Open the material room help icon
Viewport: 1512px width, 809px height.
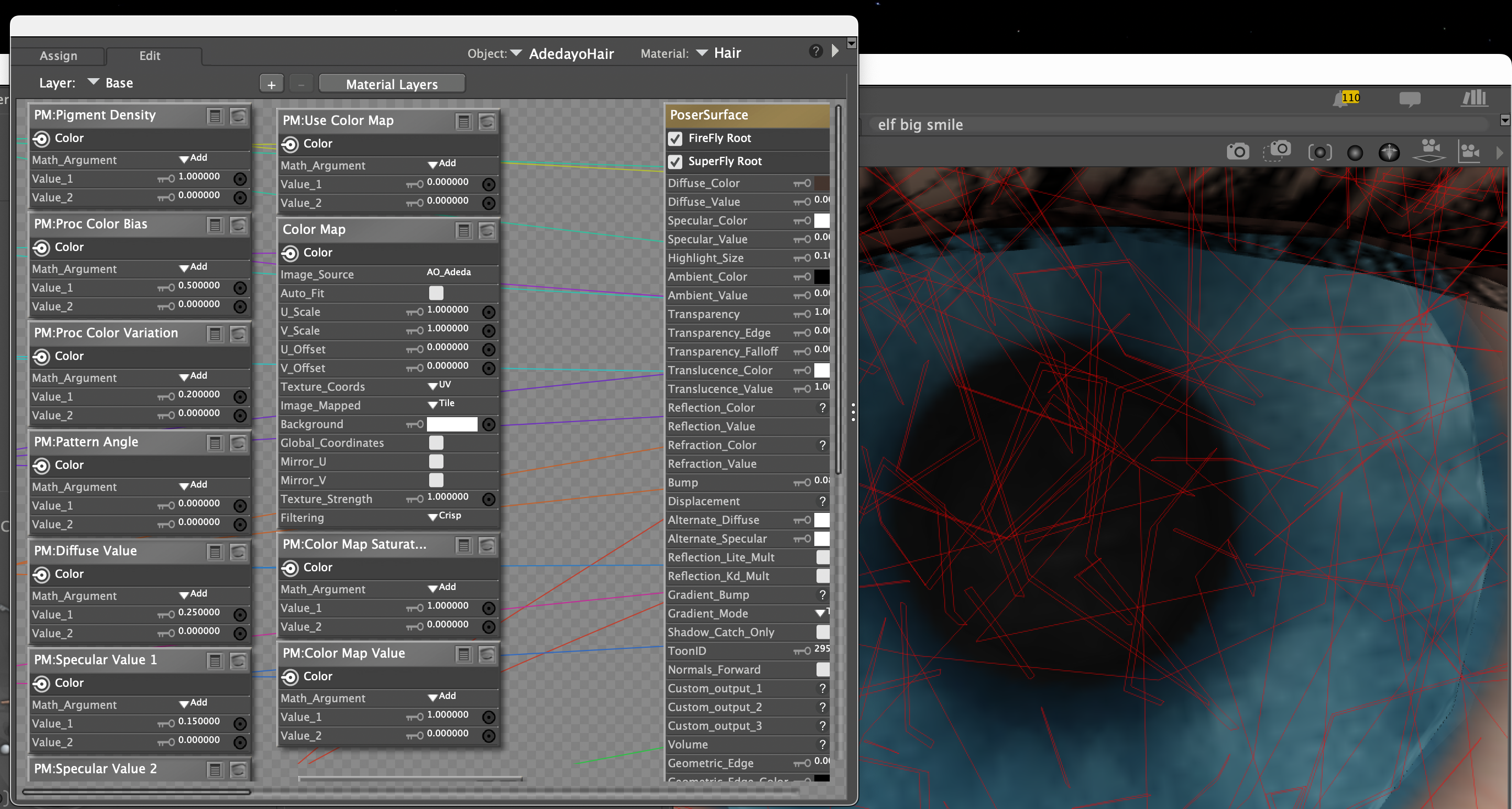[x=815, y=51]
